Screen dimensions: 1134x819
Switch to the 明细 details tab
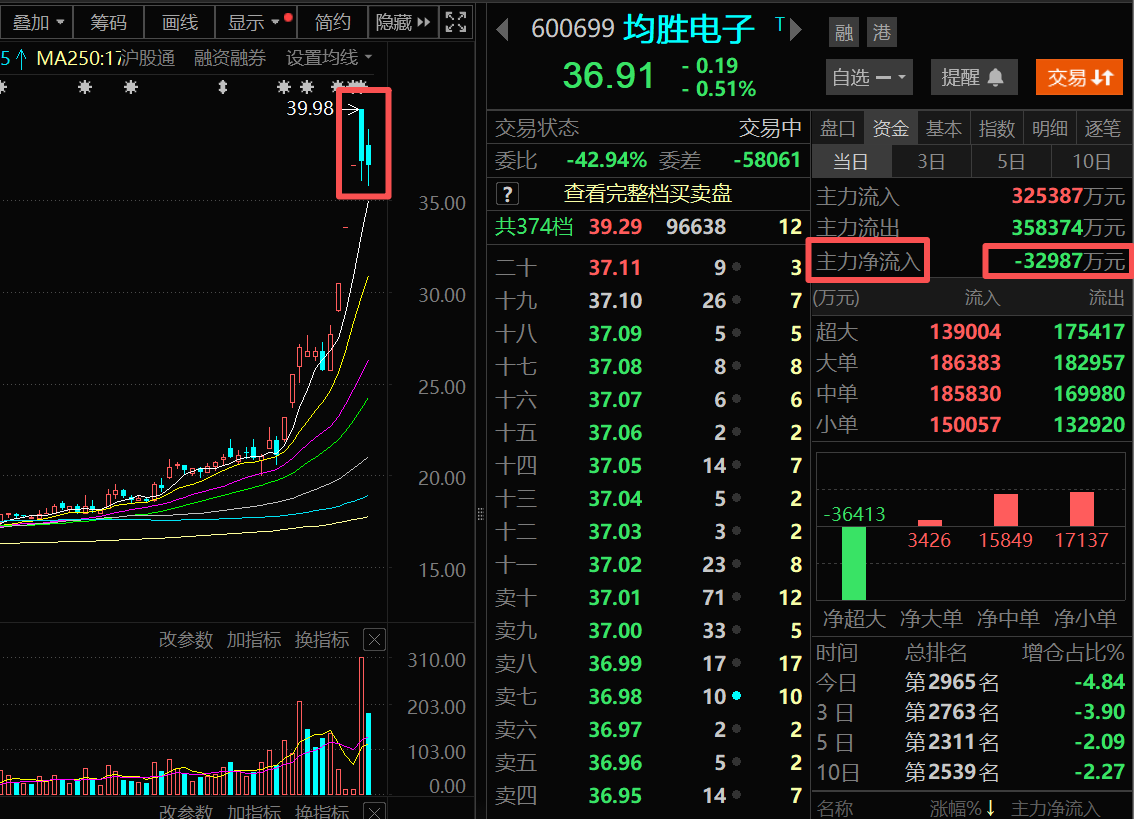tap(1049, 129)
